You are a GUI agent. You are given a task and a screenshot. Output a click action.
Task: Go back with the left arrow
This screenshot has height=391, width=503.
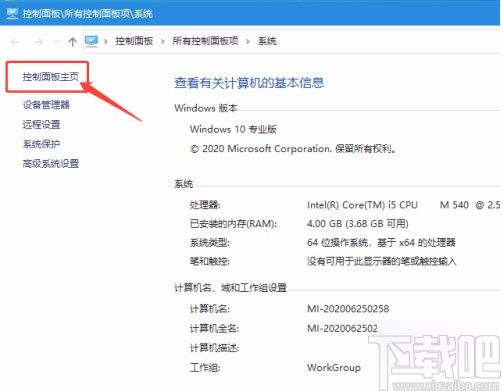click(15, 42)
